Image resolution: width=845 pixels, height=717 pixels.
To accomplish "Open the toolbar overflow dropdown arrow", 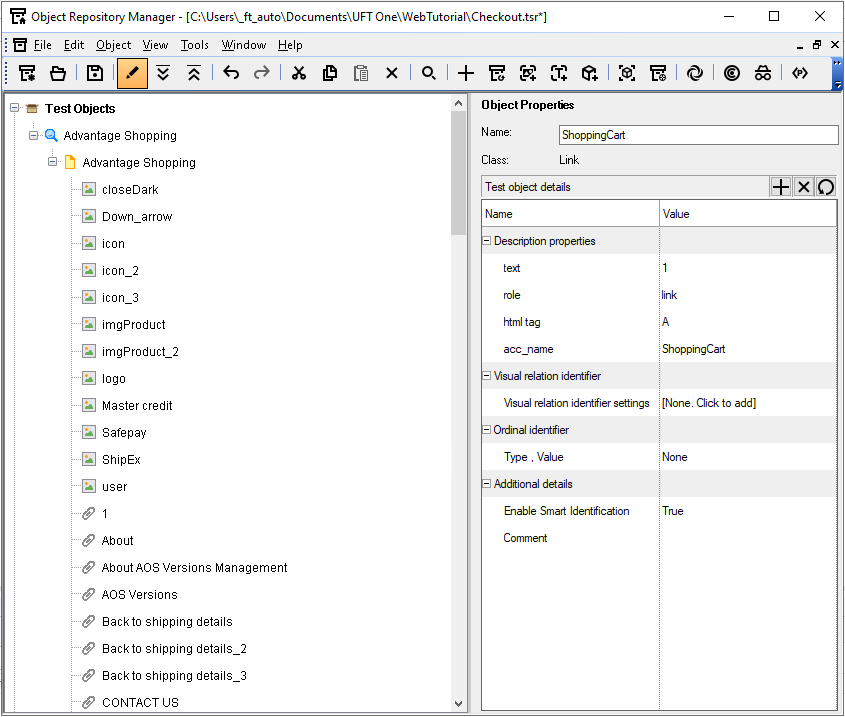I will (837, 85).
